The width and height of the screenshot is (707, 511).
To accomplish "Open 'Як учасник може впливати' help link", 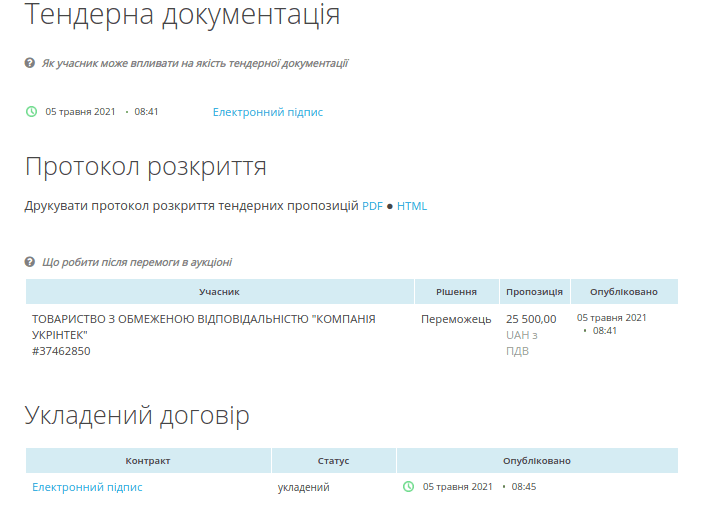I will point(194,63).
